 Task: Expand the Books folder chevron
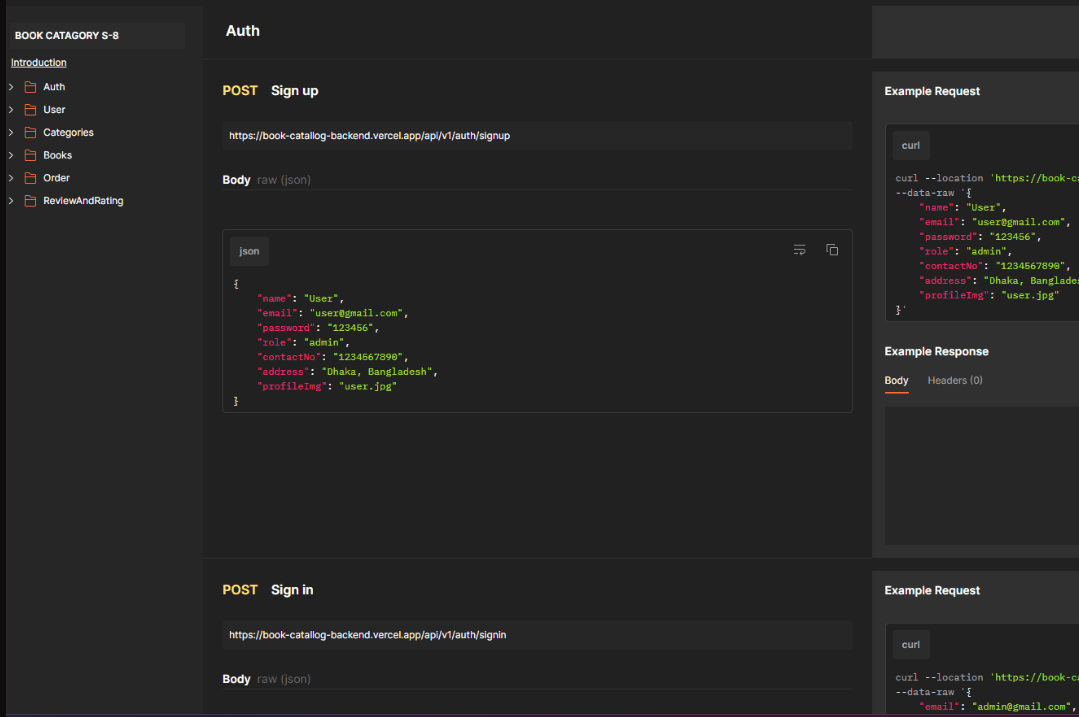pyautogui.click(x=11, y=155)
